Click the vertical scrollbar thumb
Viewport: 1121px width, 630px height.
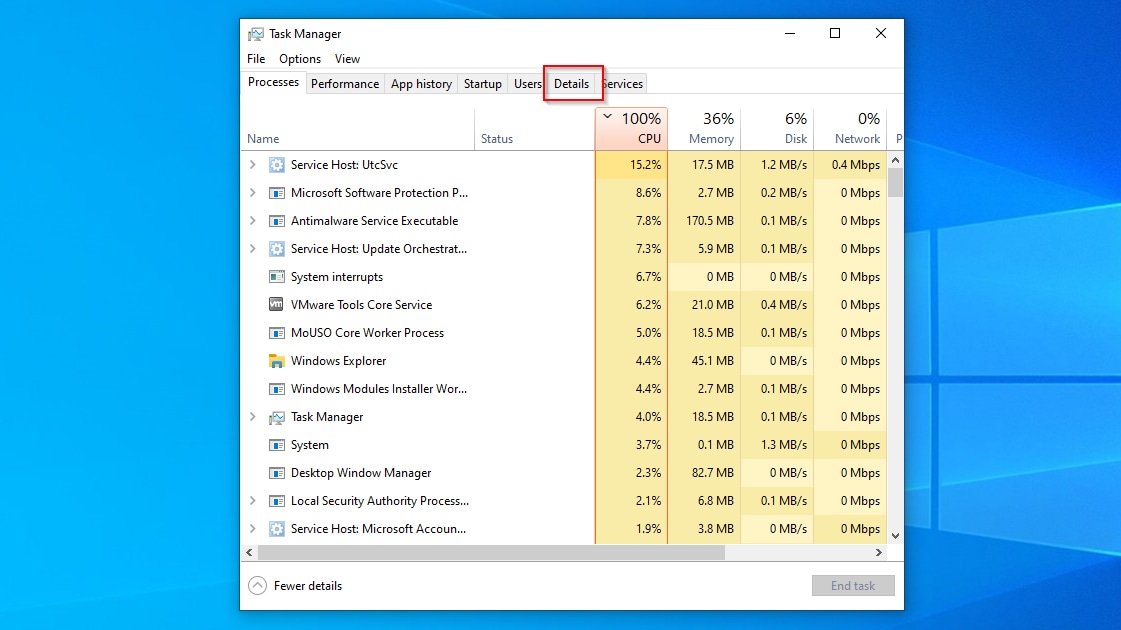click(895, 182)
